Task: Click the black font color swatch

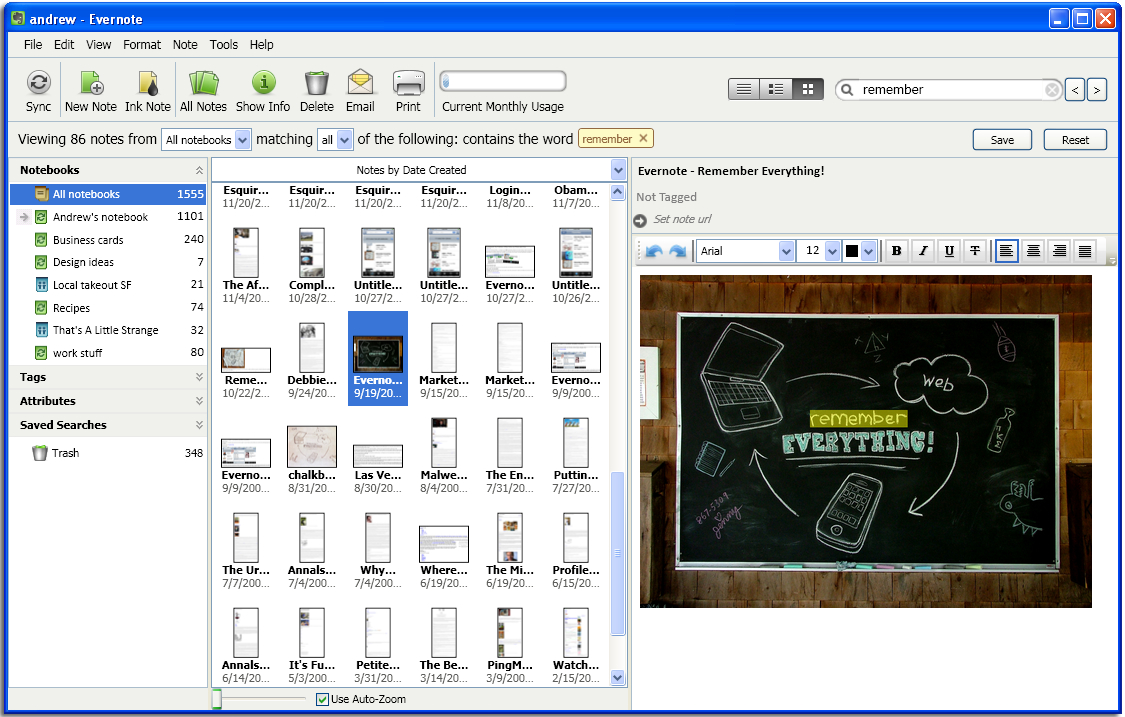Action: point(852,250)
